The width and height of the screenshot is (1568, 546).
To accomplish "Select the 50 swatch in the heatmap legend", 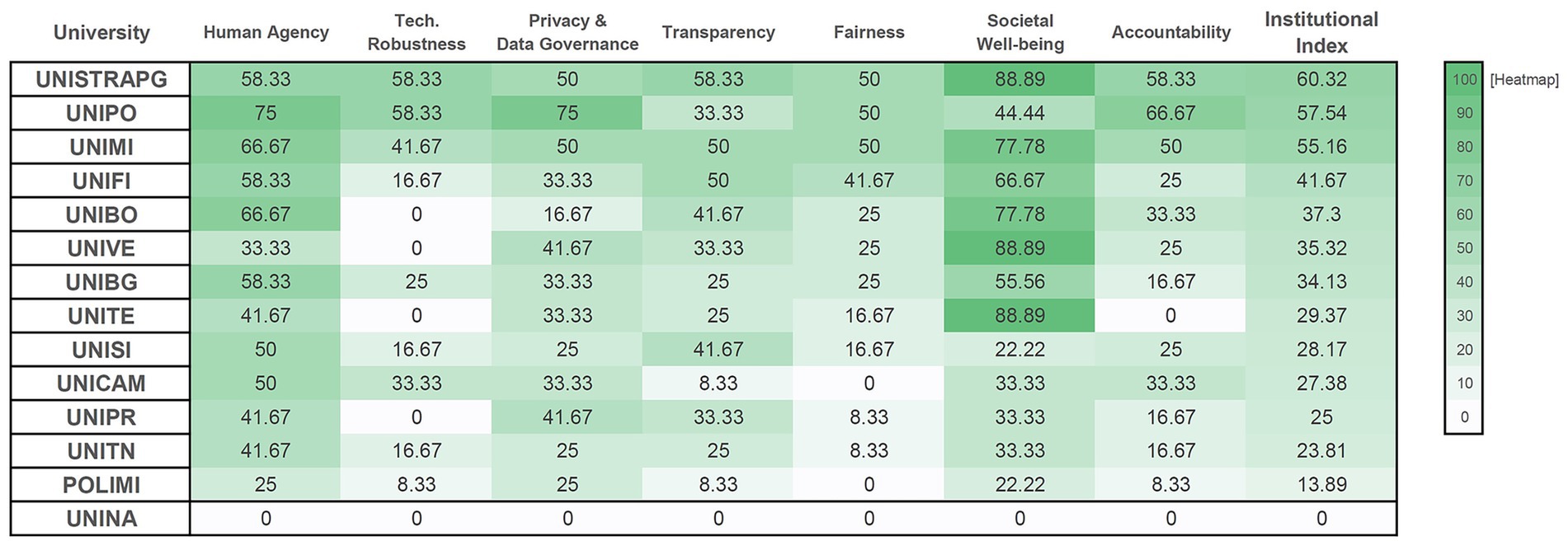I will point(1464,248).
